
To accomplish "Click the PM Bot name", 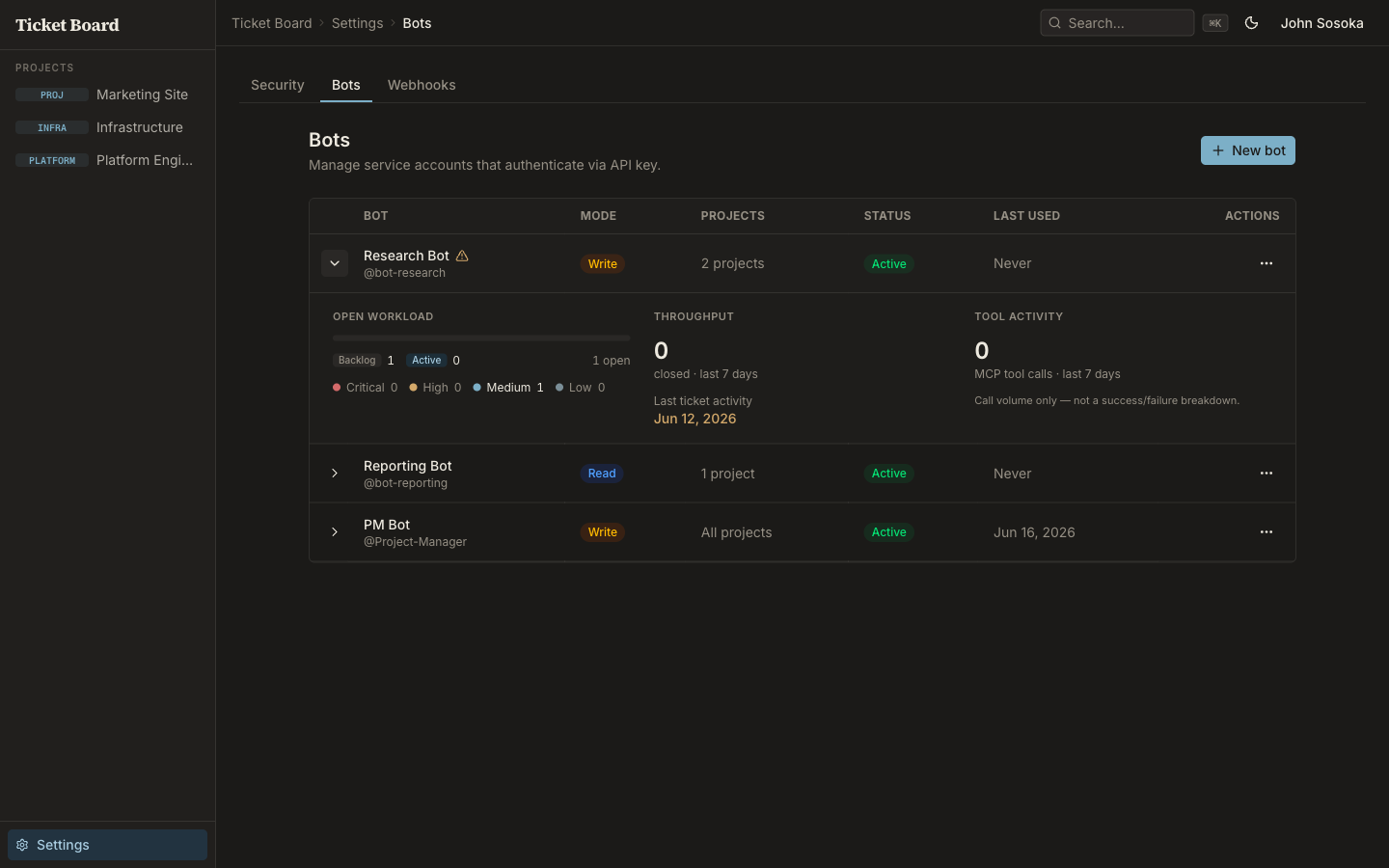I will (x=387, y=525).
